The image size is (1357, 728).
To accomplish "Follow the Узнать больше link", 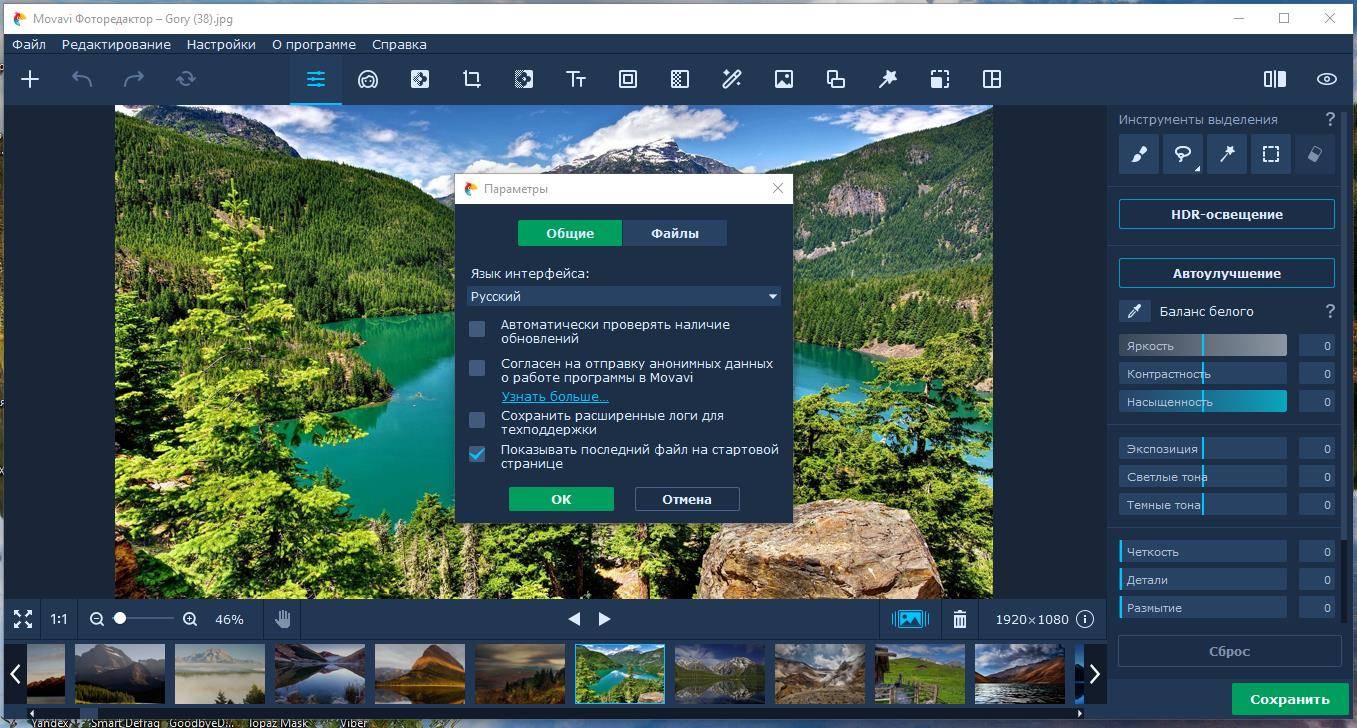I will tap(555, 397).
